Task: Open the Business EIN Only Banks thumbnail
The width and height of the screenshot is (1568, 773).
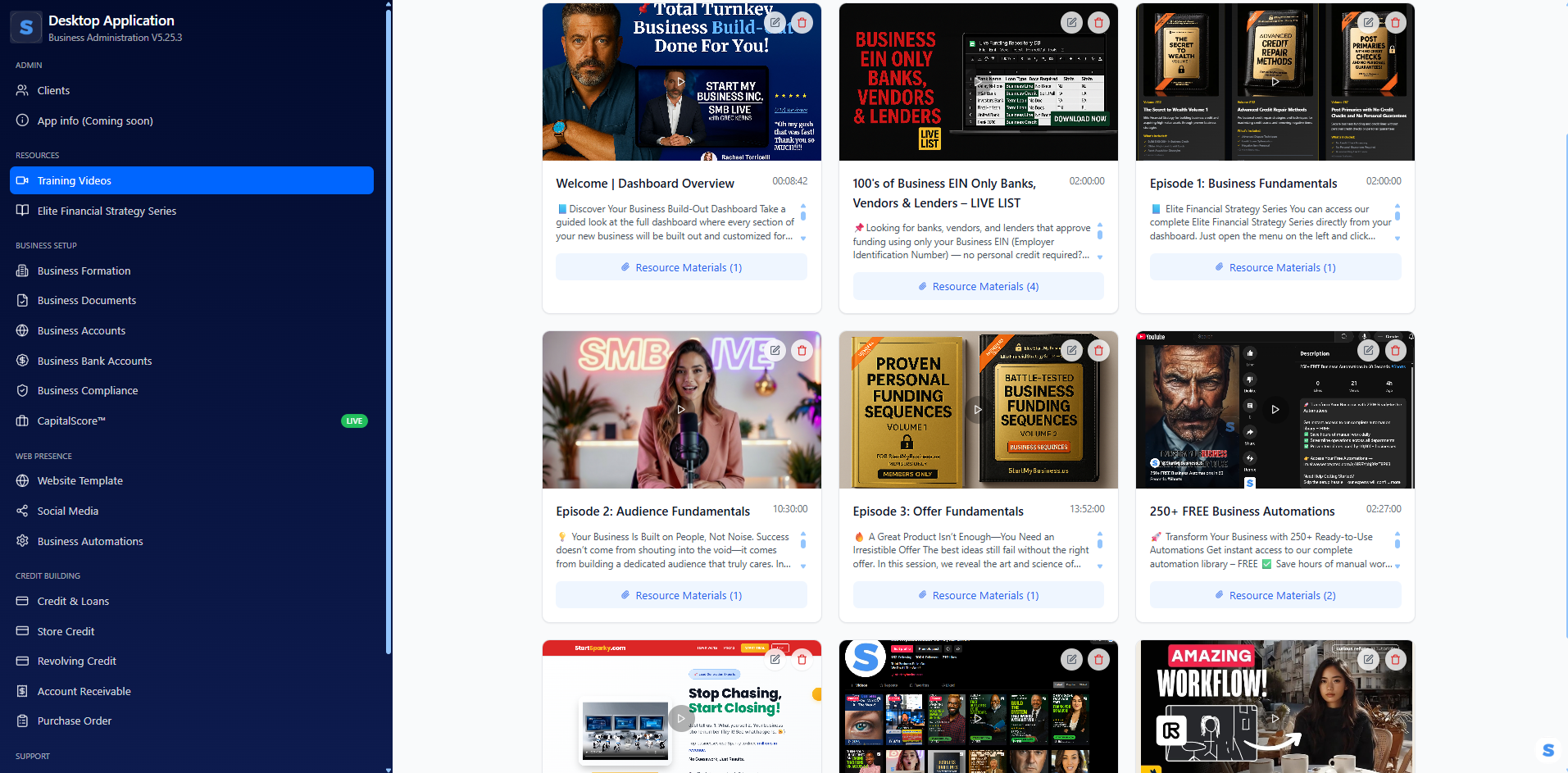Action: 978,82
